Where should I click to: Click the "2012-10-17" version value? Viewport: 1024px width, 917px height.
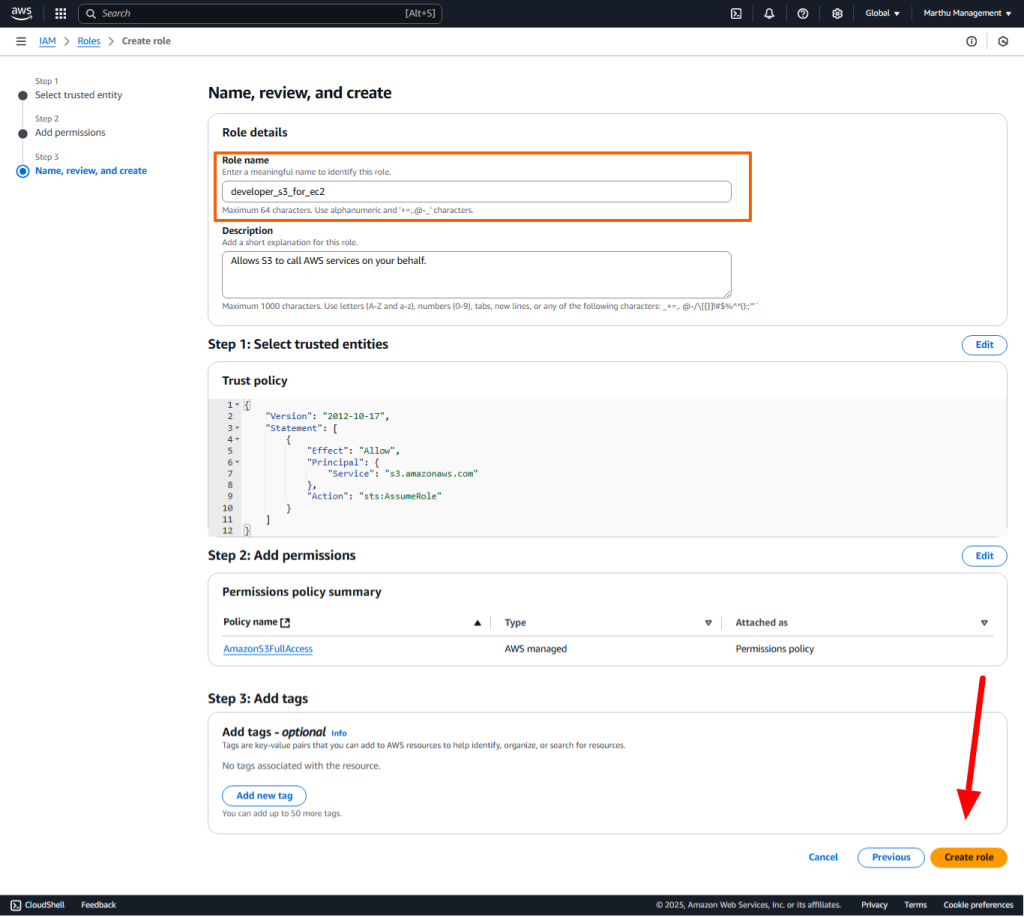(x=353, y=416)
